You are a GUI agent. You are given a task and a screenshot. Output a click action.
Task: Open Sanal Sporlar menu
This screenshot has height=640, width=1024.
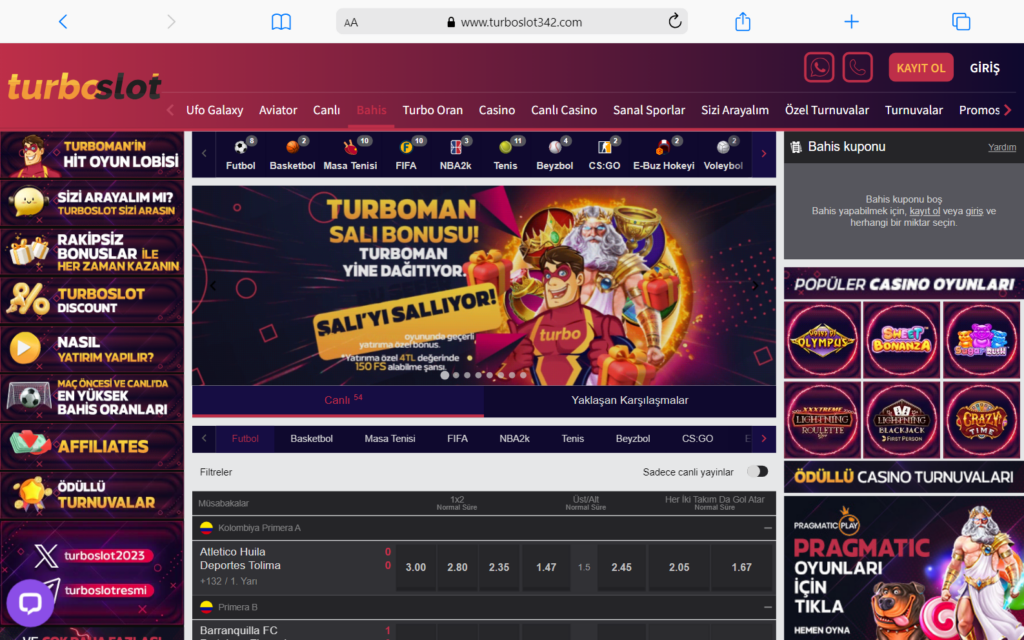[648, 110]
